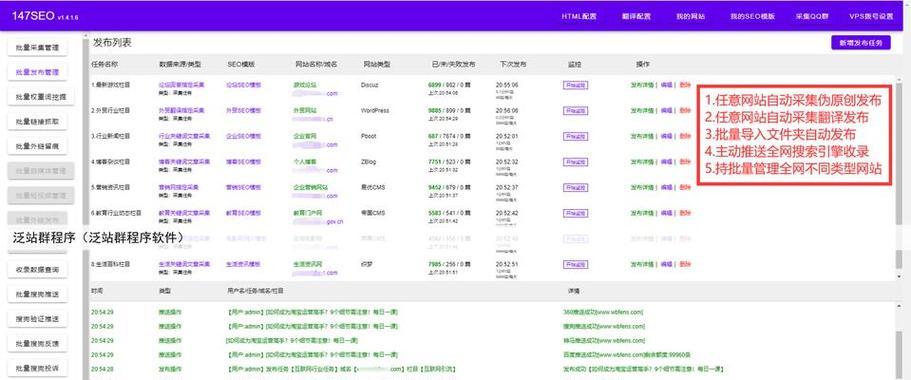Click 编辑 for the WordPress task row
This screenshot has width=911, height=380.
pyautogui.click(x=666, y=110)
